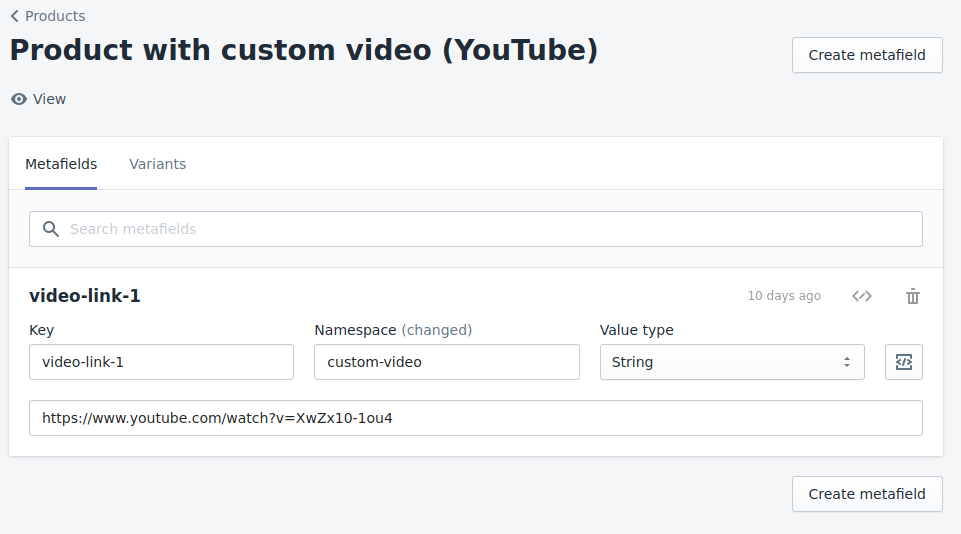Open the View product link
The width and height of the screenshot is (961, 534).
click(38, 99)
